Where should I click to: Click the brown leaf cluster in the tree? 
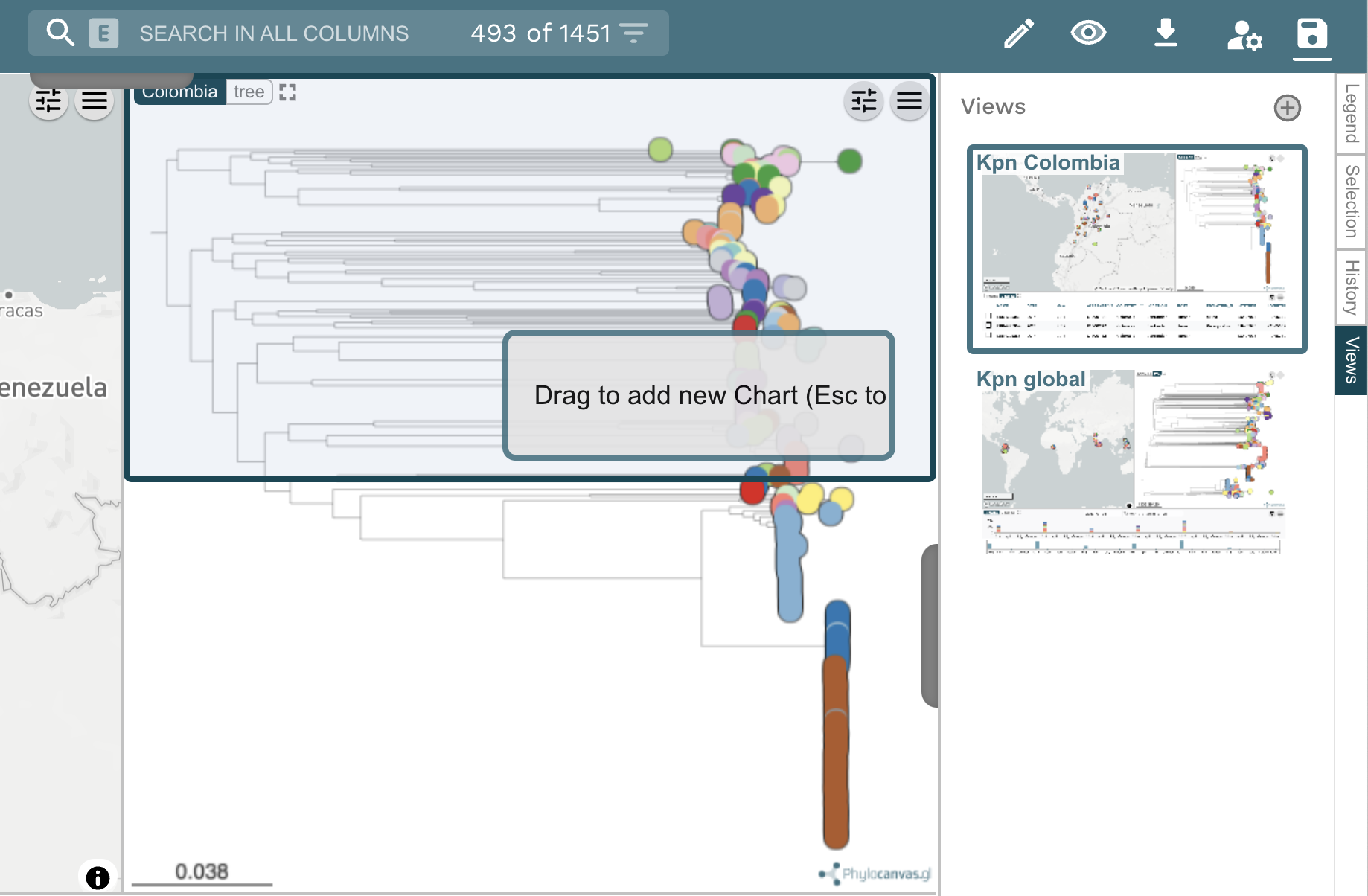click(x=836, y=752)
